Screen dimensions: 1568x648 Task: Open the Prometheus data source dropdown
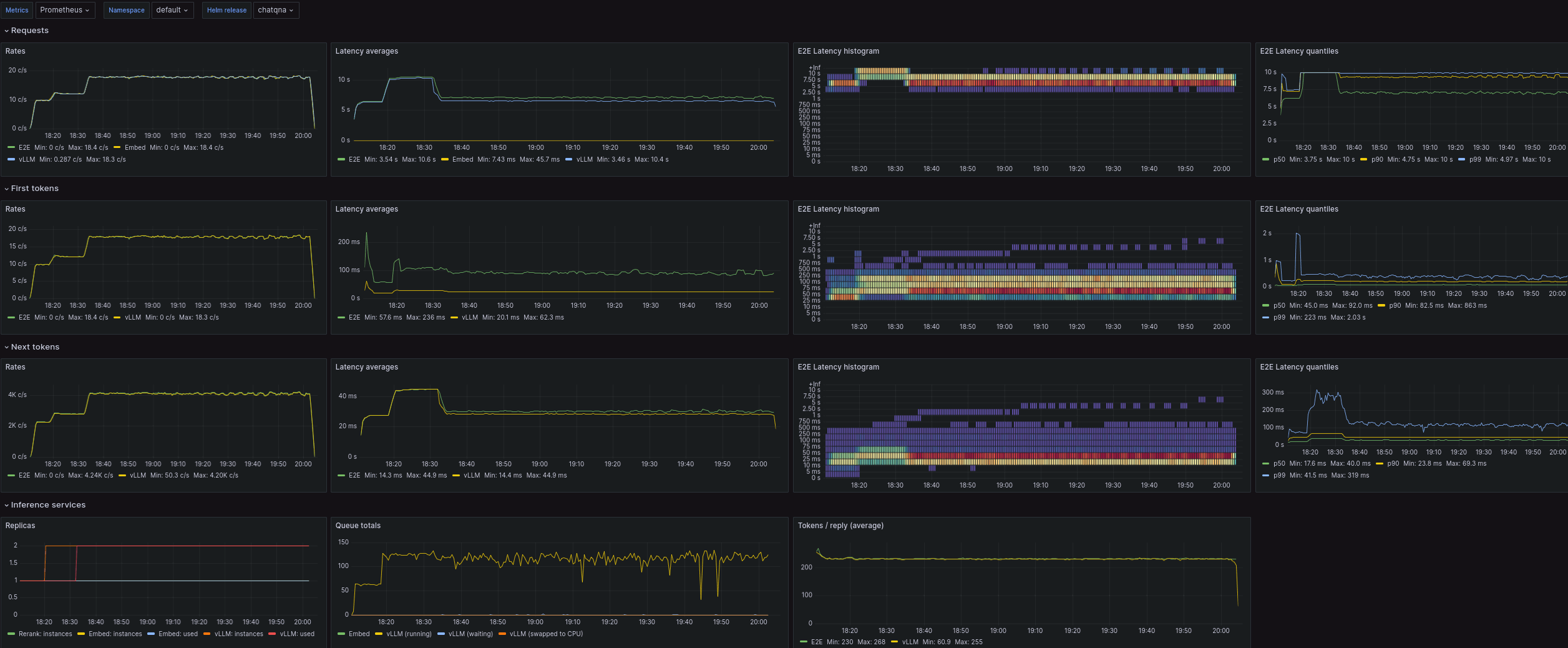click(x=65, y=10)
